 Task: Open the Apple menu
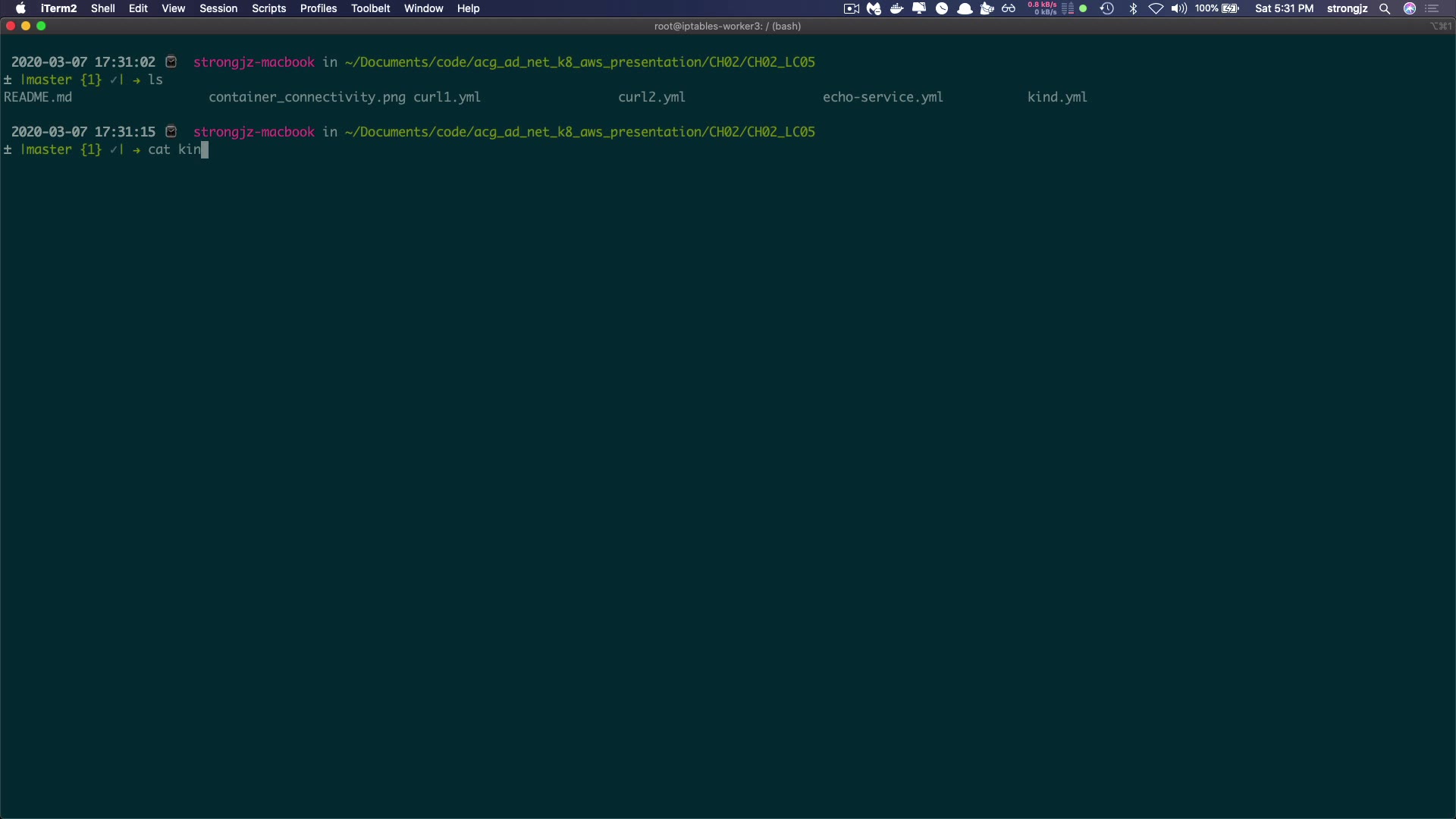[20, 8]
